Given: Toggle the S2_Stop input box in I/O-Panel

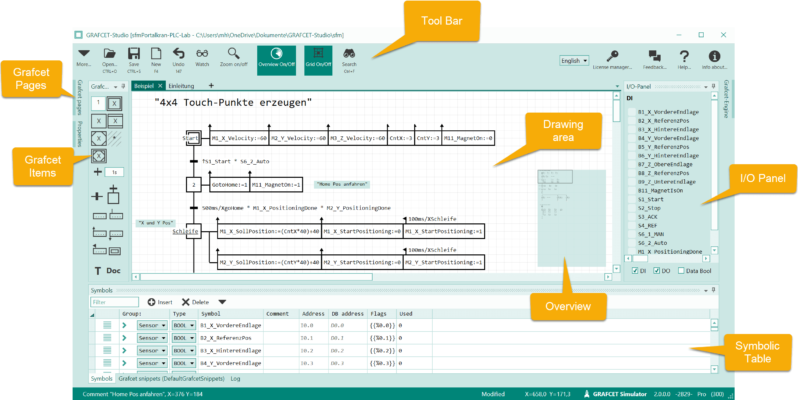Looking at the screenshot, I should pos(632,208).
